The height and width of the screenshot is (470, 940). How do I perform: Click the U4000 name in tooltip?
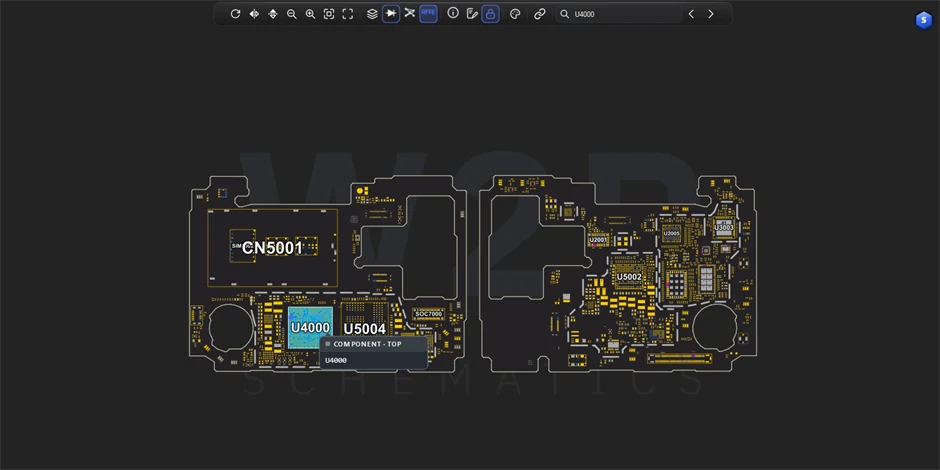(336, 360)
